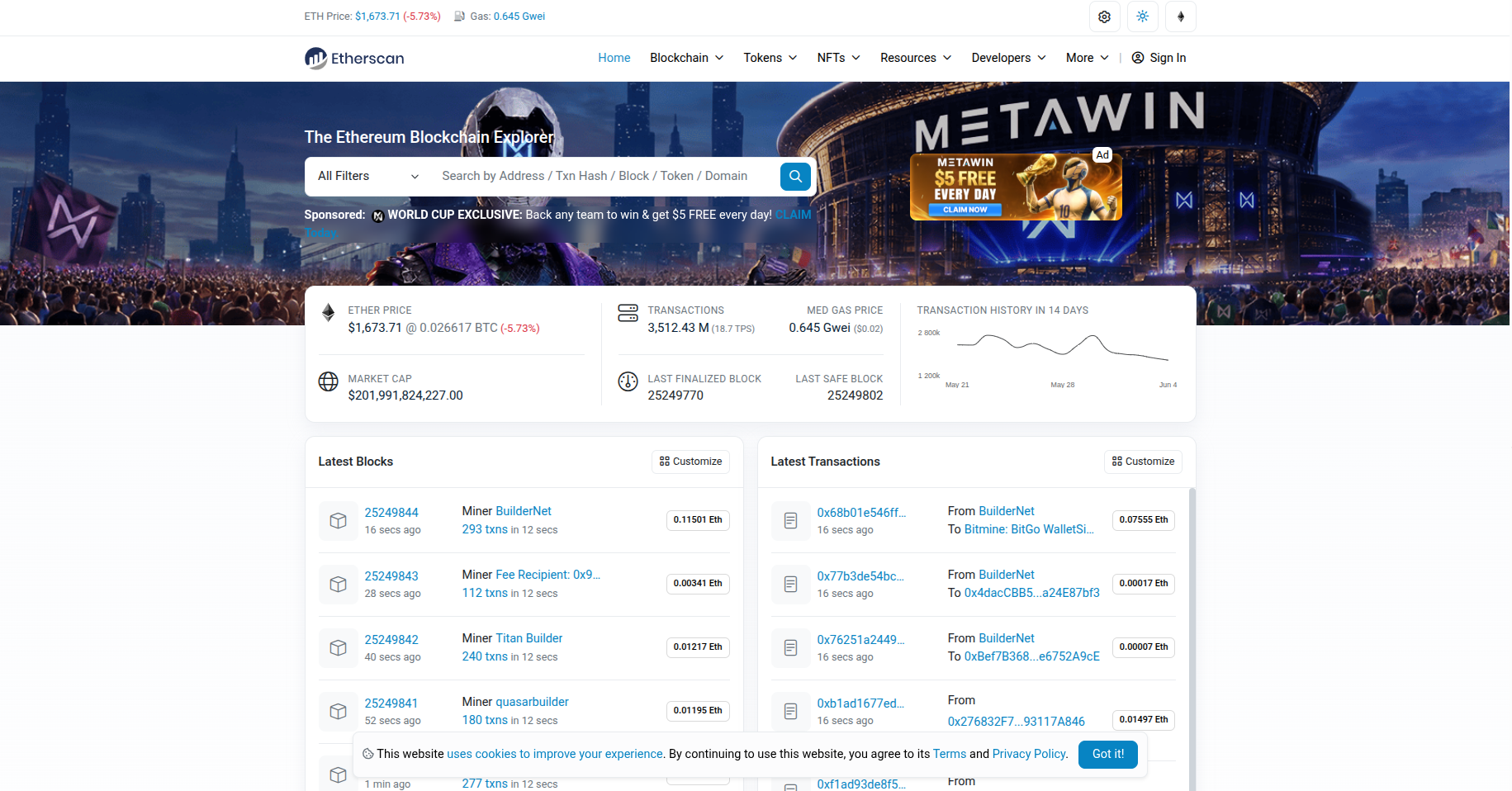Click document icon for txn 0x68b01e546ff

point(790,520)
